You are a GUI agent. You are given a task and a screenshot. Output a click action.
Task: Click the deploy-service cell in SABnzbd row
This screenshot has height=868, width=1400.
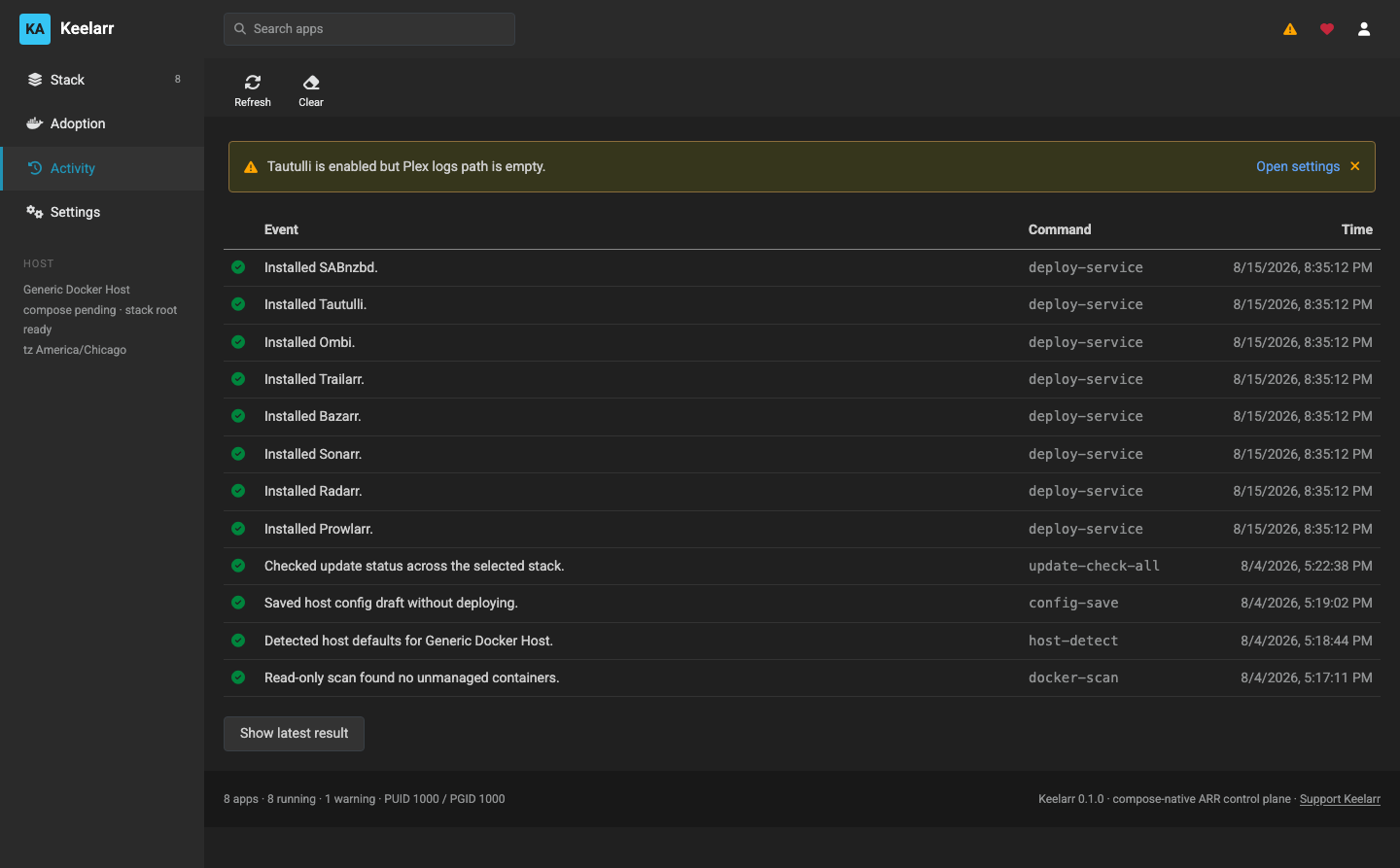point(1086,267)
